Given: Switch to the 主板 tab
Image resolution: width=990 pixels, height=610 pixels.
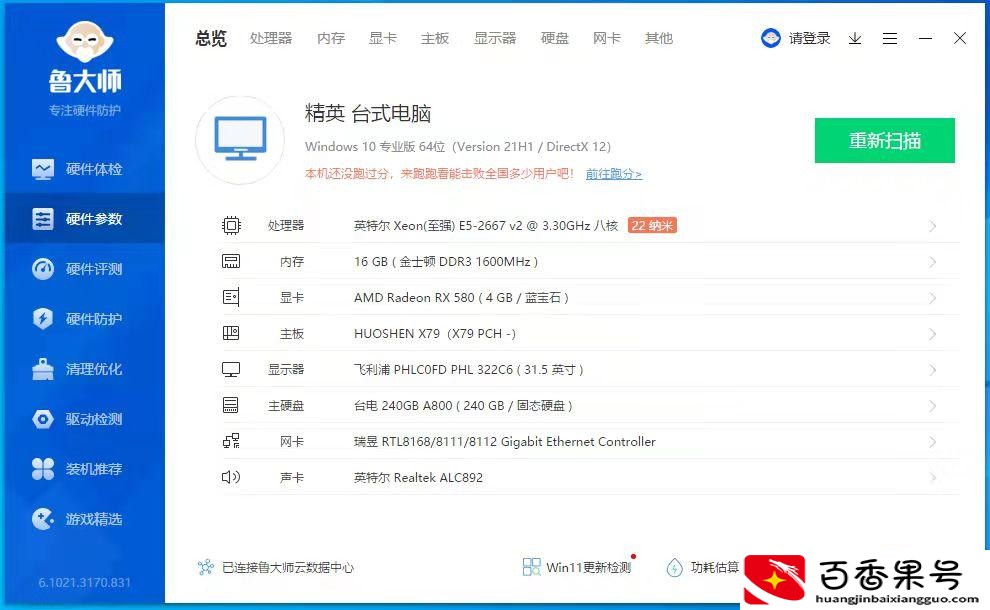Looking at the screenshot, I should tap(435, 39).
